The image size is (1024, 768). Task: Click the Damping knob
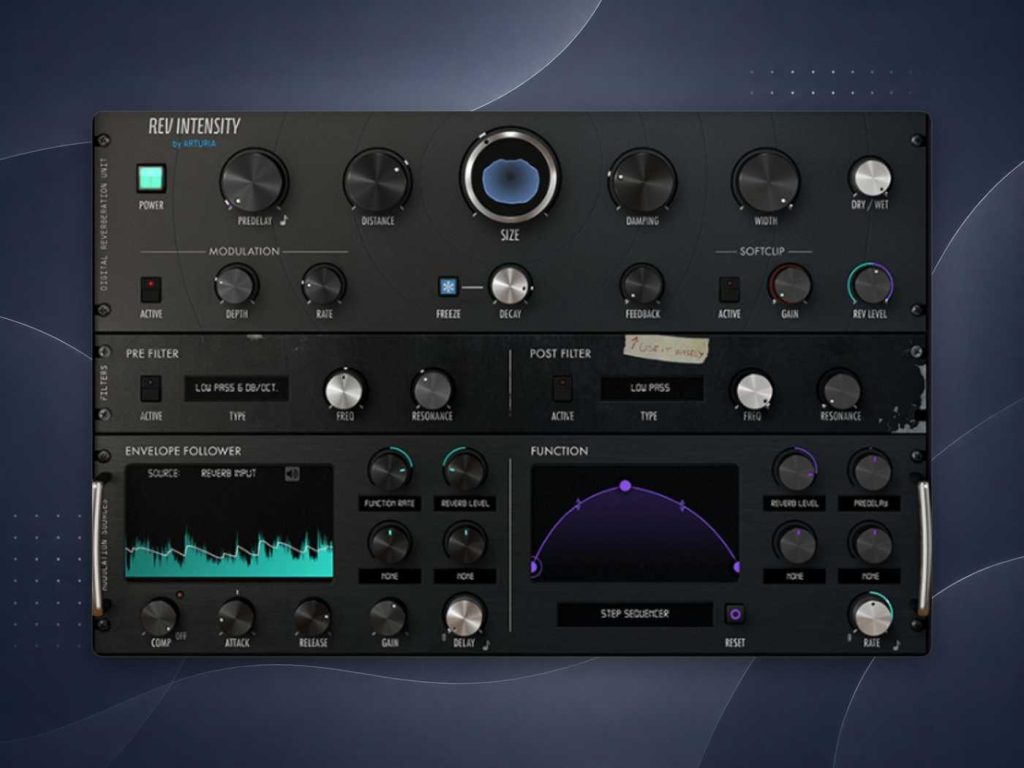[x=642, y=181]
